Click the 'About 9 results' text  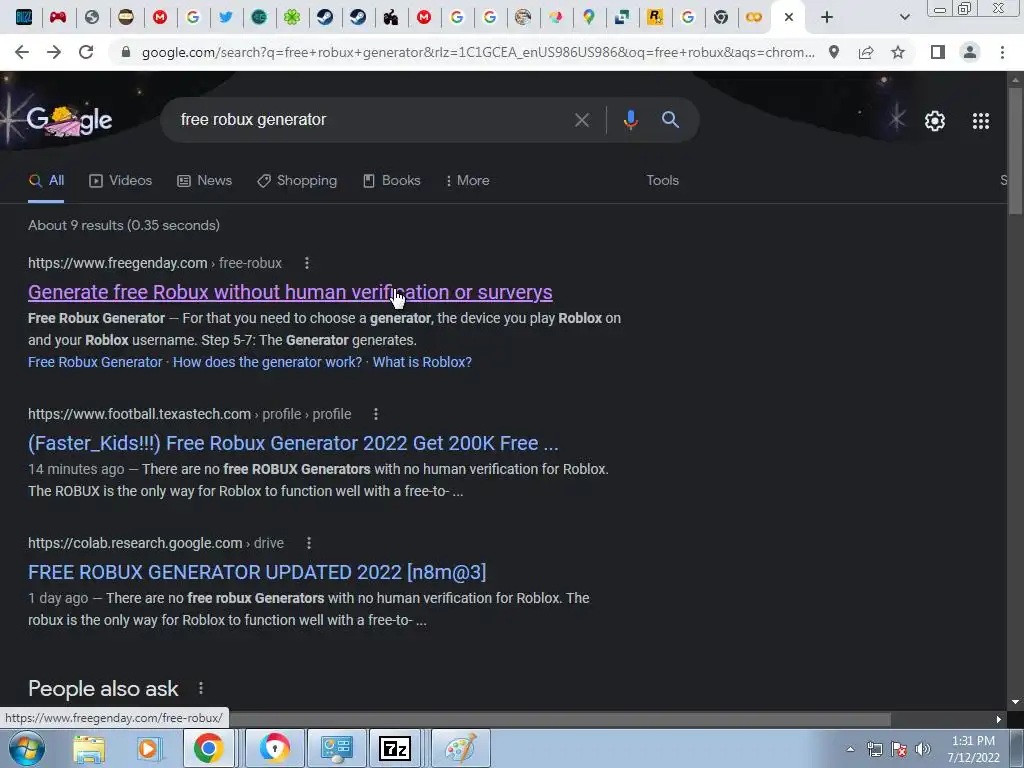click(x=123, y=225)
